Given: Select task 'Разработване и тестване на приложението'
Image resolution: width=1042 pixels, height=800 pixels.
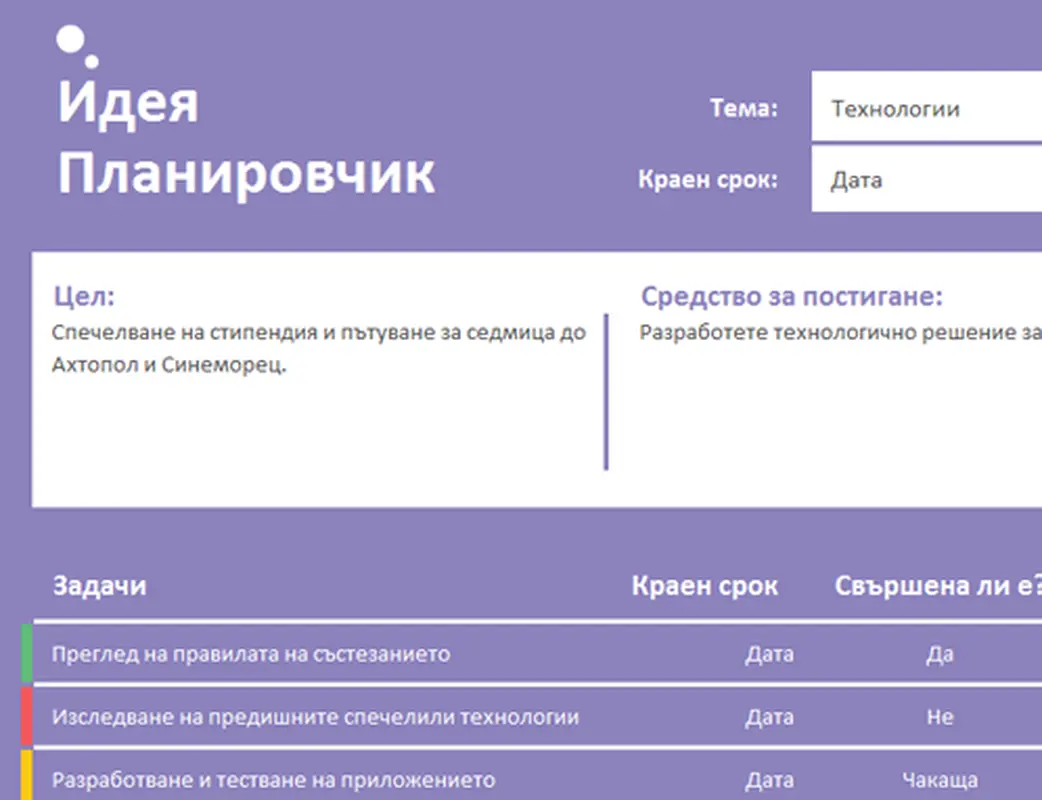Looking at the screenshot, I should [x=274, y=779].
